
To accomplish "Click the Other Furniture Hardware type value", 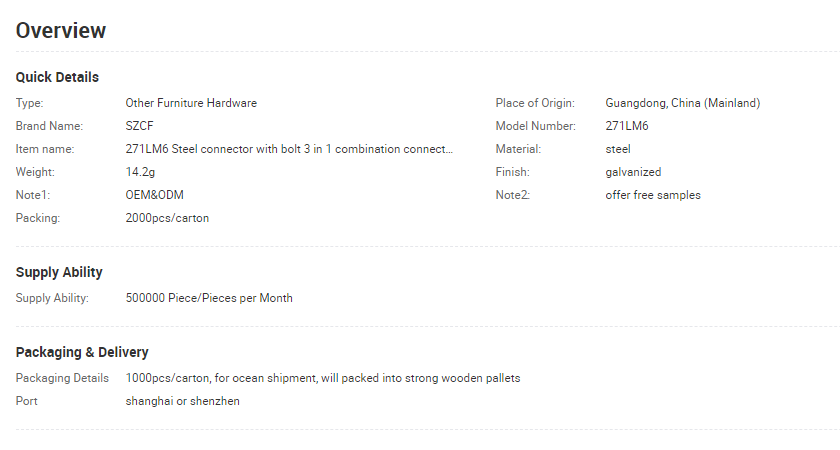I will pos(191,103).
